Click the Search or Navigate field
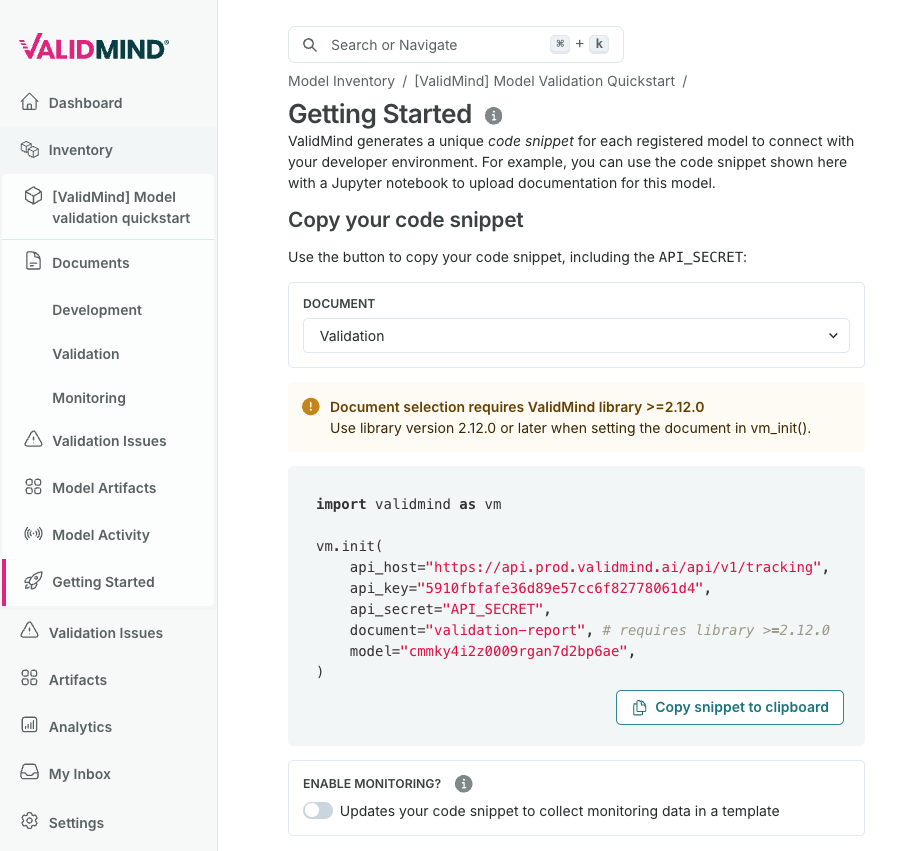Screen dimensions: 904x851 pyautogui.click(x=456, y=44)
